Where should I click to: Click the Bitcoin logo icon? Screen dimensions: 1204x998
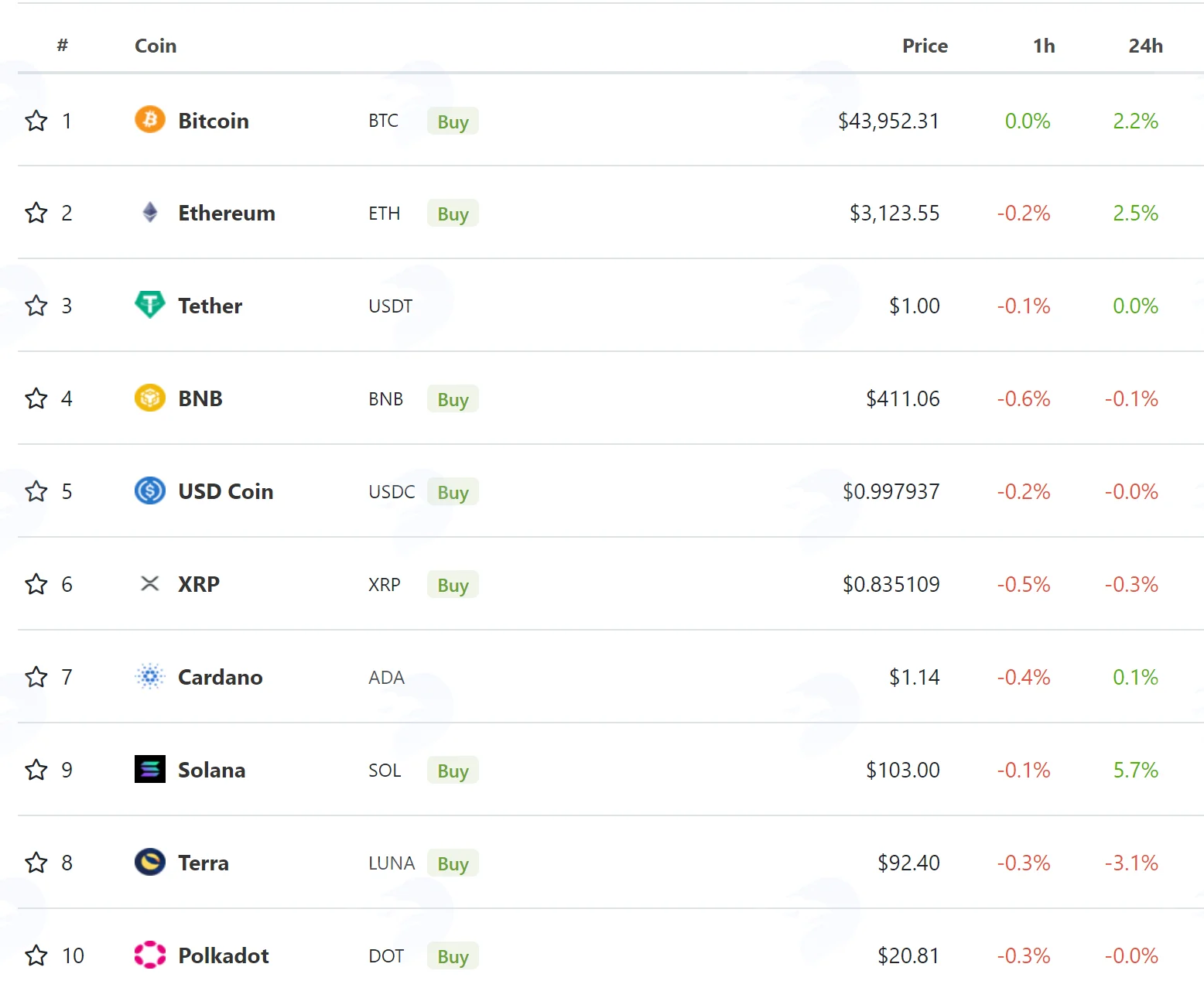tap(150, 120)
